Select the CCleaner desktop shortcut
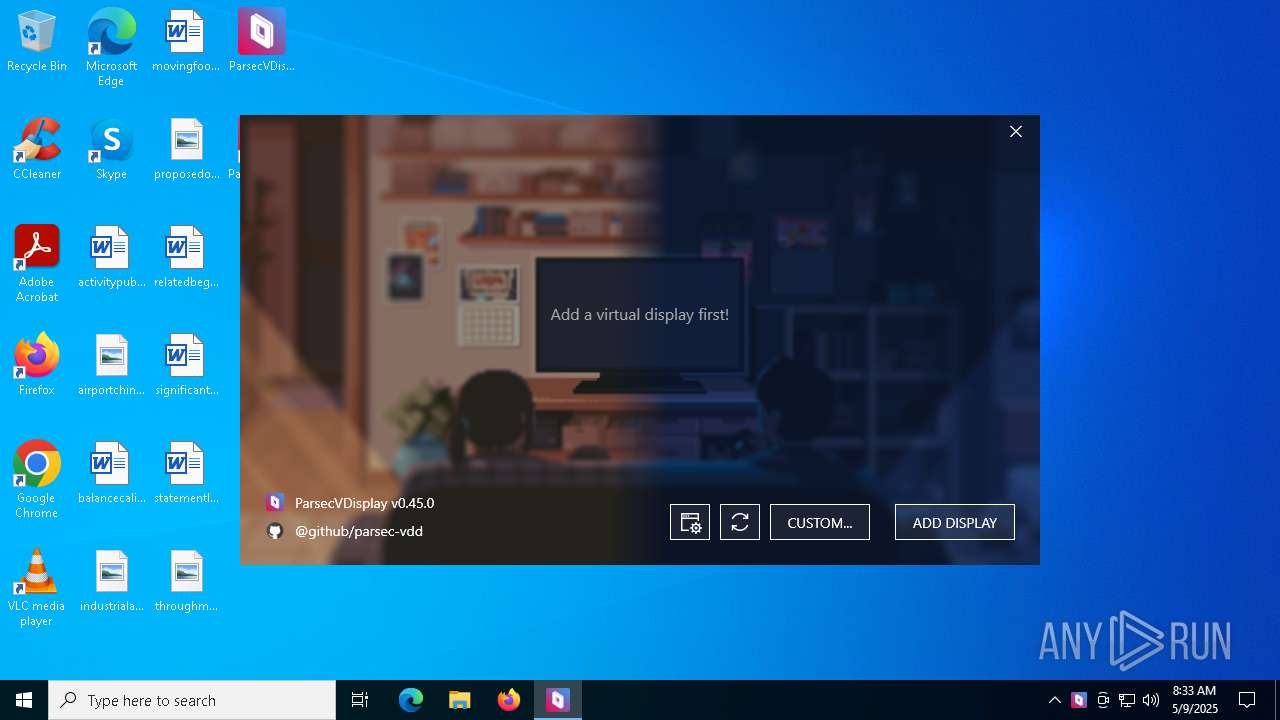Image resolution: width=1280 pixels, height=720 pixels. click(x=37, y=149)
